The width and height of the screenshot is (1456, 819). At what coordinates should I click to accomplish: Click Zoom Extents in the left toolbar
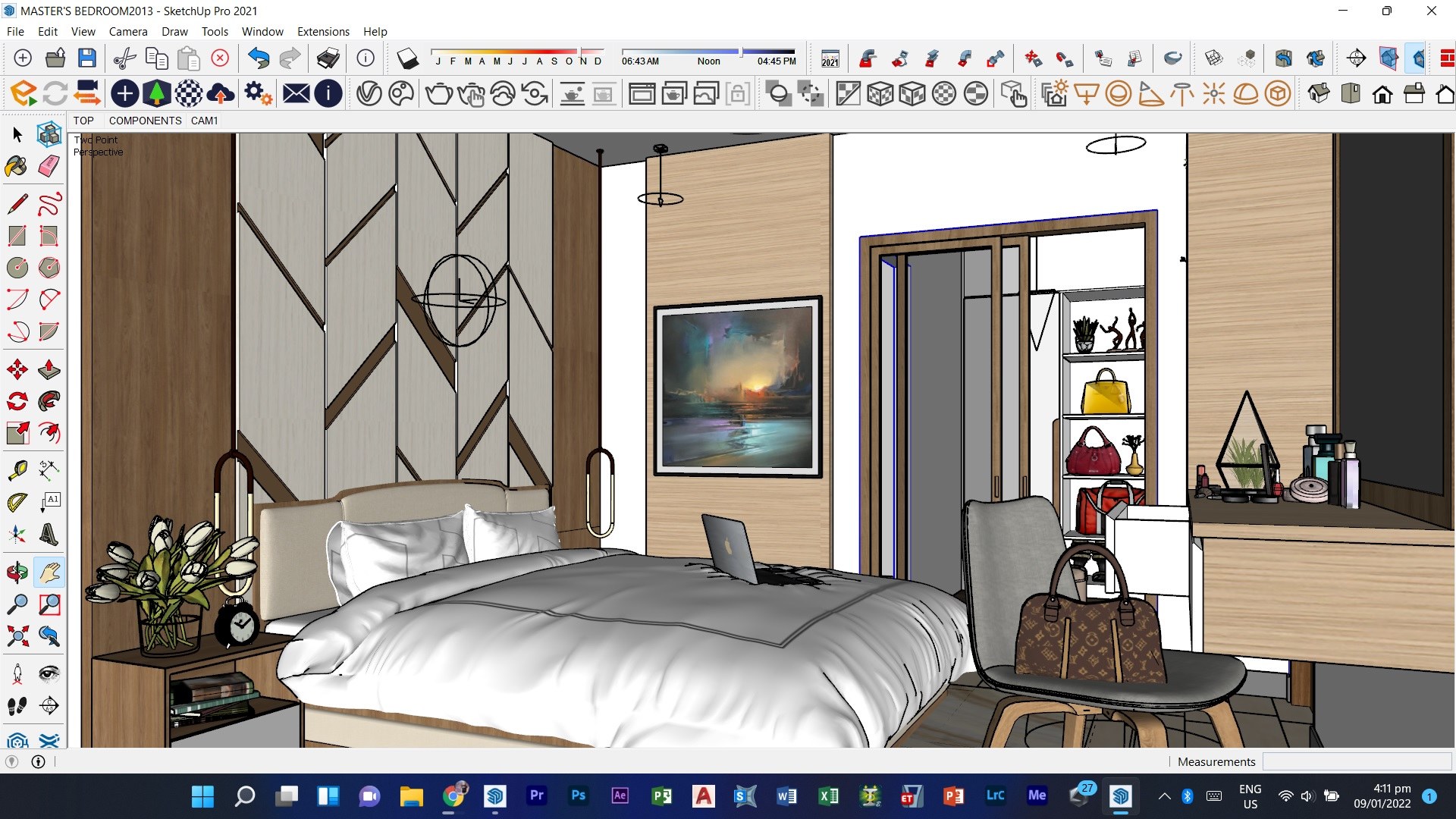pos(17,636)
